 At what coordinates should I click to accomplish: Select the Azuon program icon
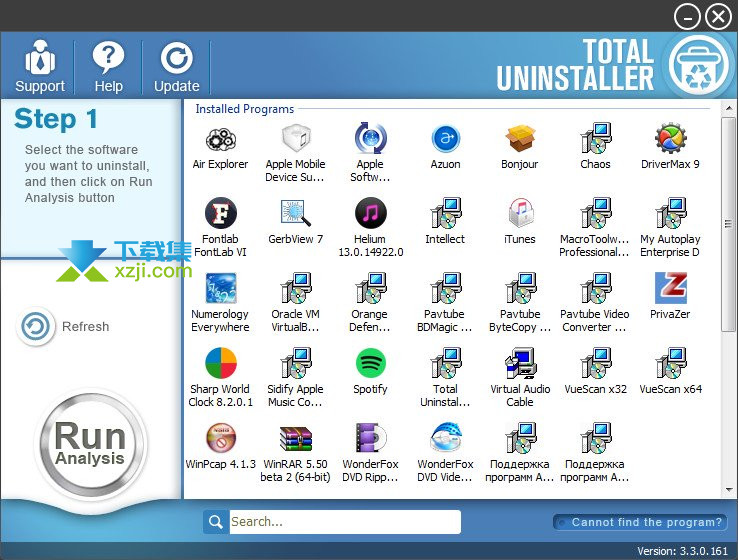tap(445, 139)
